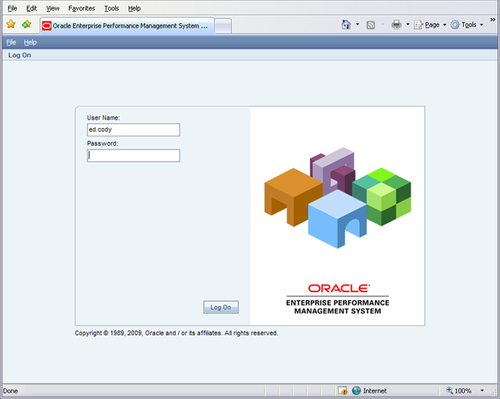
Task: Click the security shield status bar icon
Action: (x=343, y=390)
